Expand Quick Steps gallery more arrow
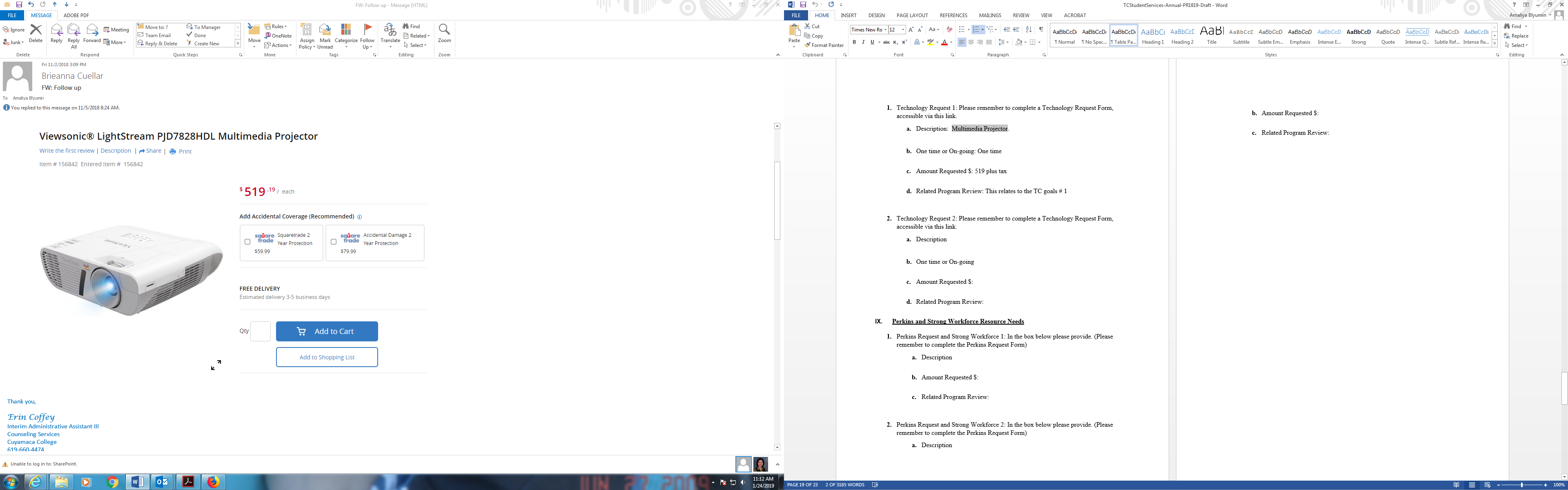This screenshot has width=1568, height=490. [x=238, y=44]
